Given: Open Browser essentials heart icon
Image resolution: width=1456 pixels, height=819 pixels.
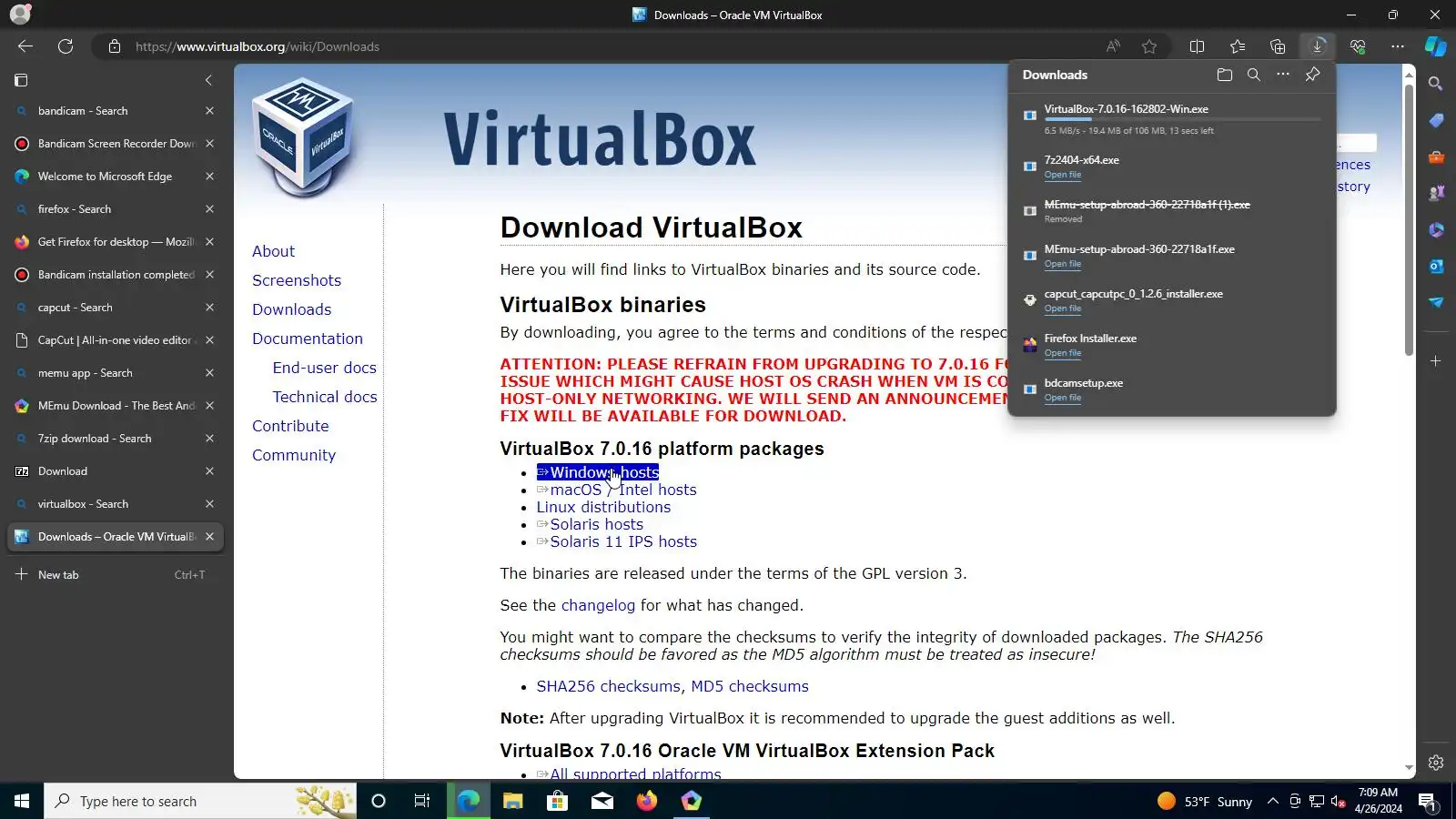Looking at the screenshot, I should (x=1358, y=46).
